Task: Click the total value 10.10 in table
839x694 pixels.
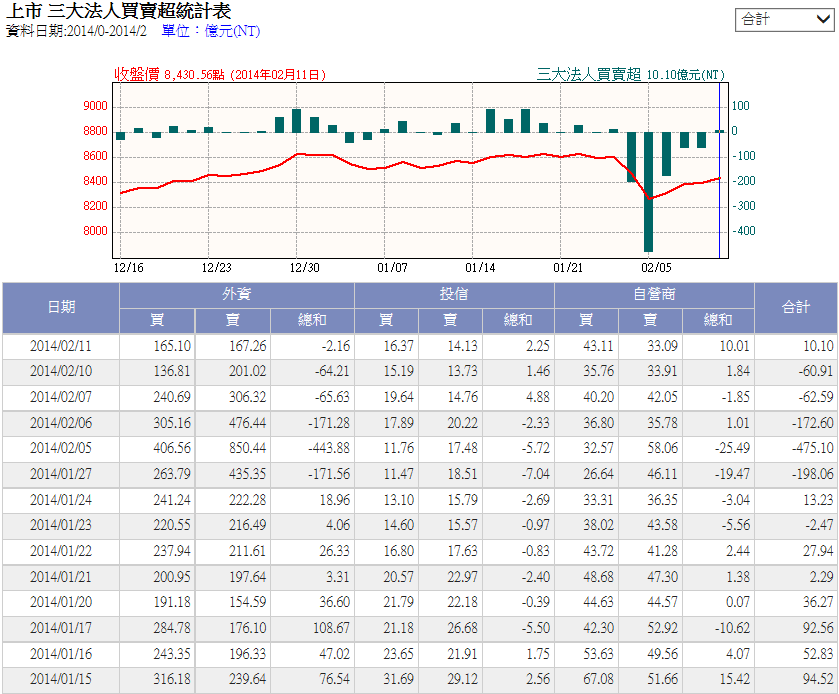Action: pyautogui.click(x=819, y=346)
